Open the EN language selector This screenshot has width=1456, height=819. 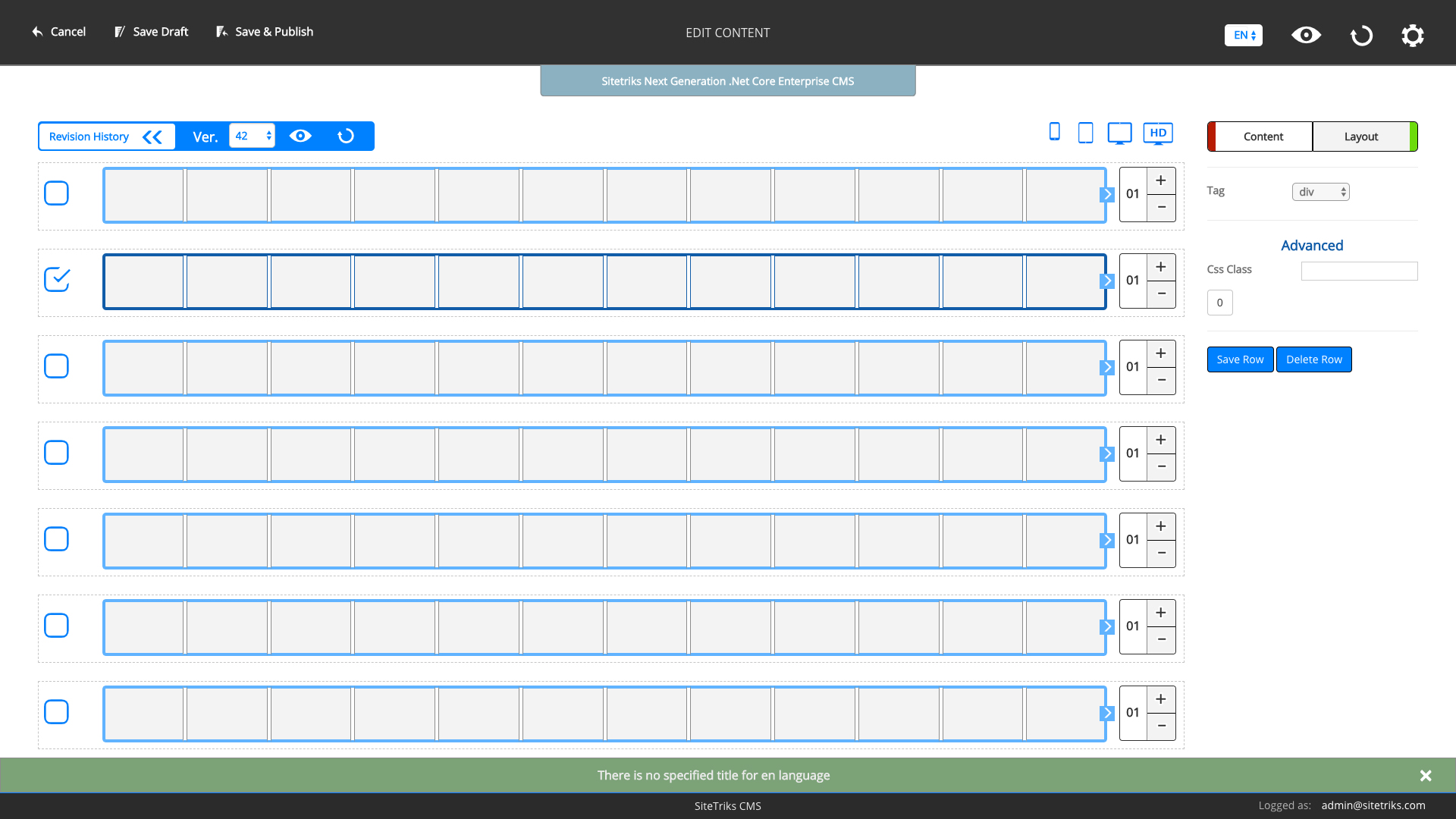1243,35
